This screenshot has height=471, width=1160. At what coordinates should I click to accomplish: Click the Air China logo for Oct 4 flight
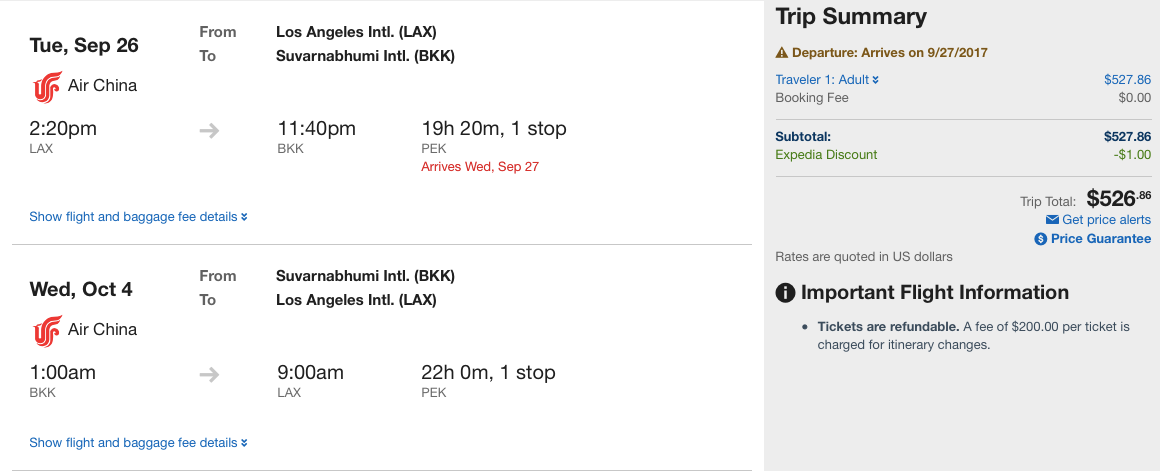tap(46, 331)
